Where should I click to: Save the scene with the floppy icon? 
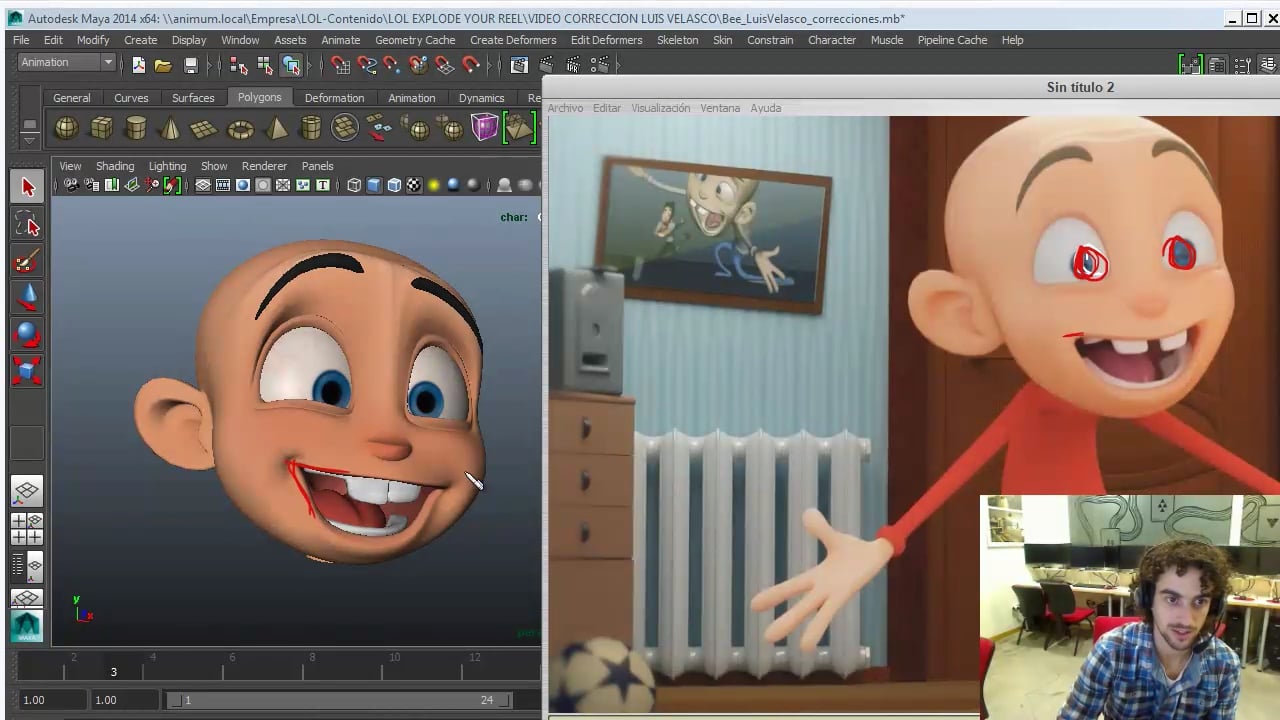(190, 65)
